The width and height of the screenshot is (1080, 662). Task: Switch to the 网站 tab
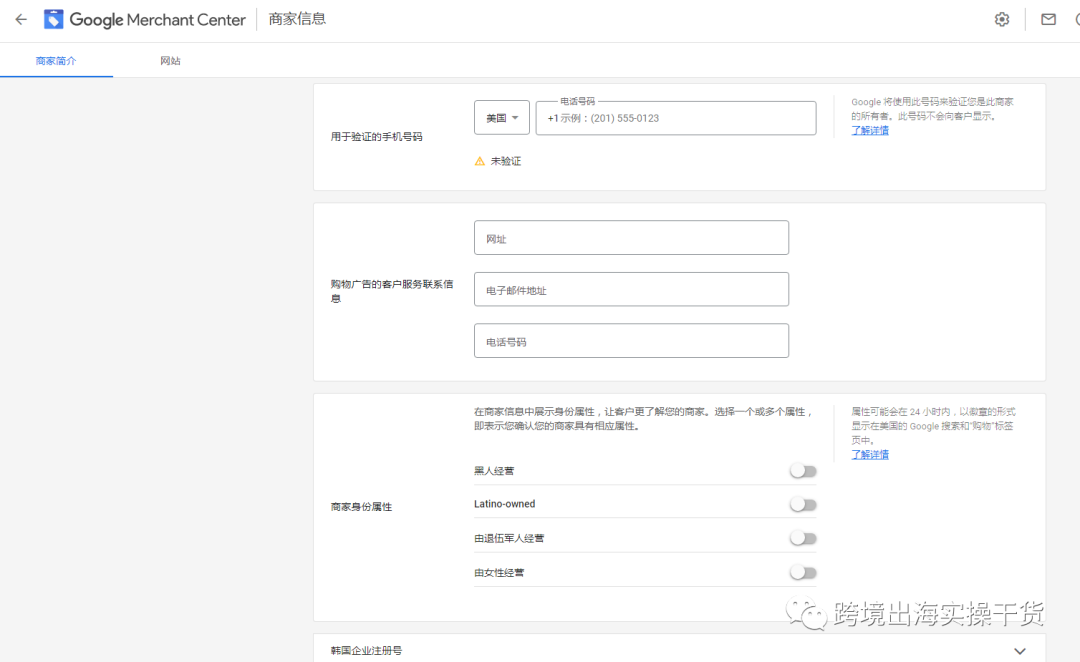tap(170, 60)
